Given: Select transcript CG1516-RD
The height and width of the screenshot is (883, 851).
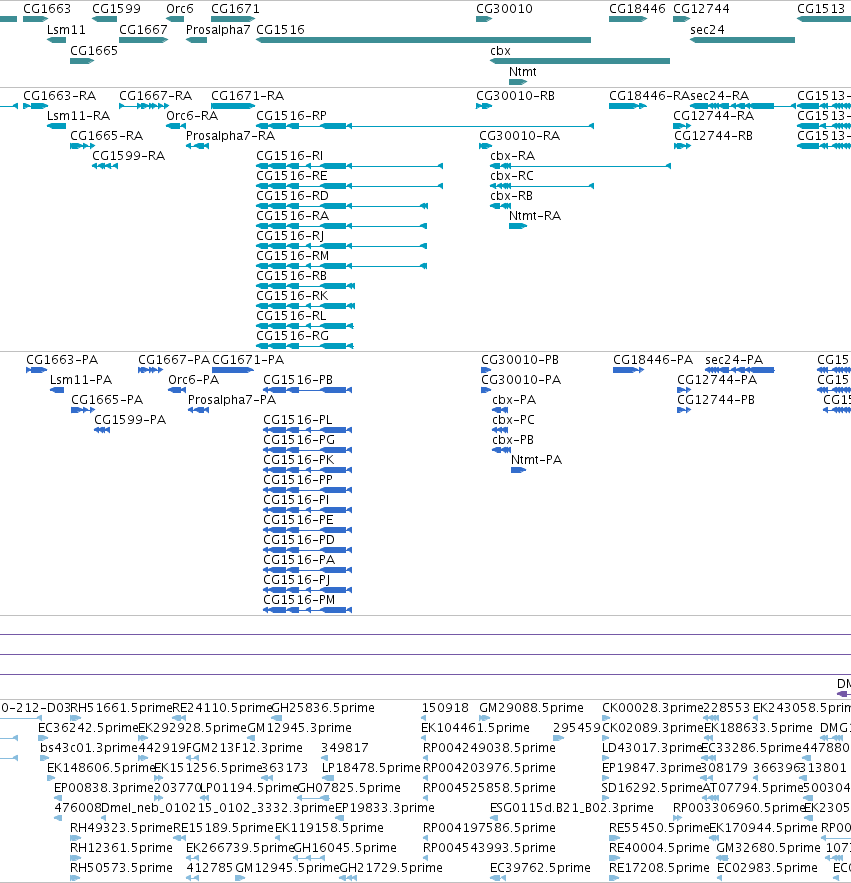Looking at the screenshot, I should tap(342, 206).
